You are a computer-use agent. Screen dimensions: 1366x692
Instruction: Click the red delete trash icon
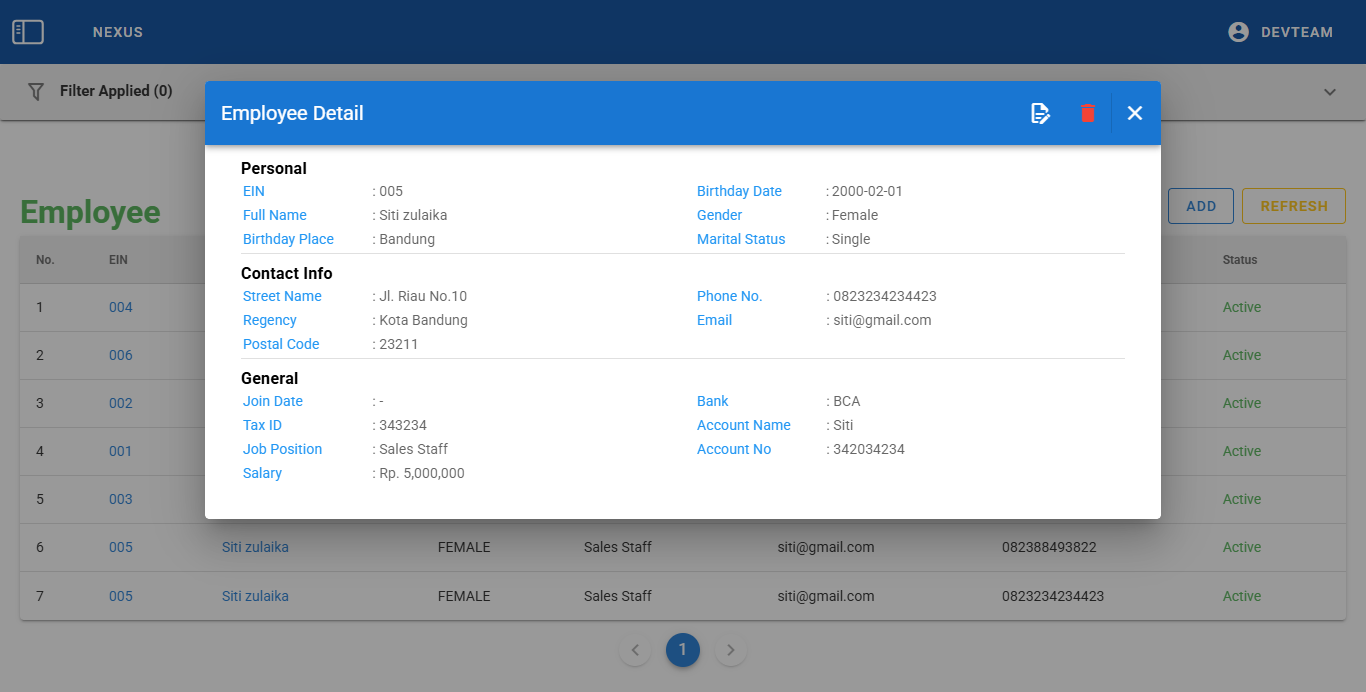pos(1088,113)
